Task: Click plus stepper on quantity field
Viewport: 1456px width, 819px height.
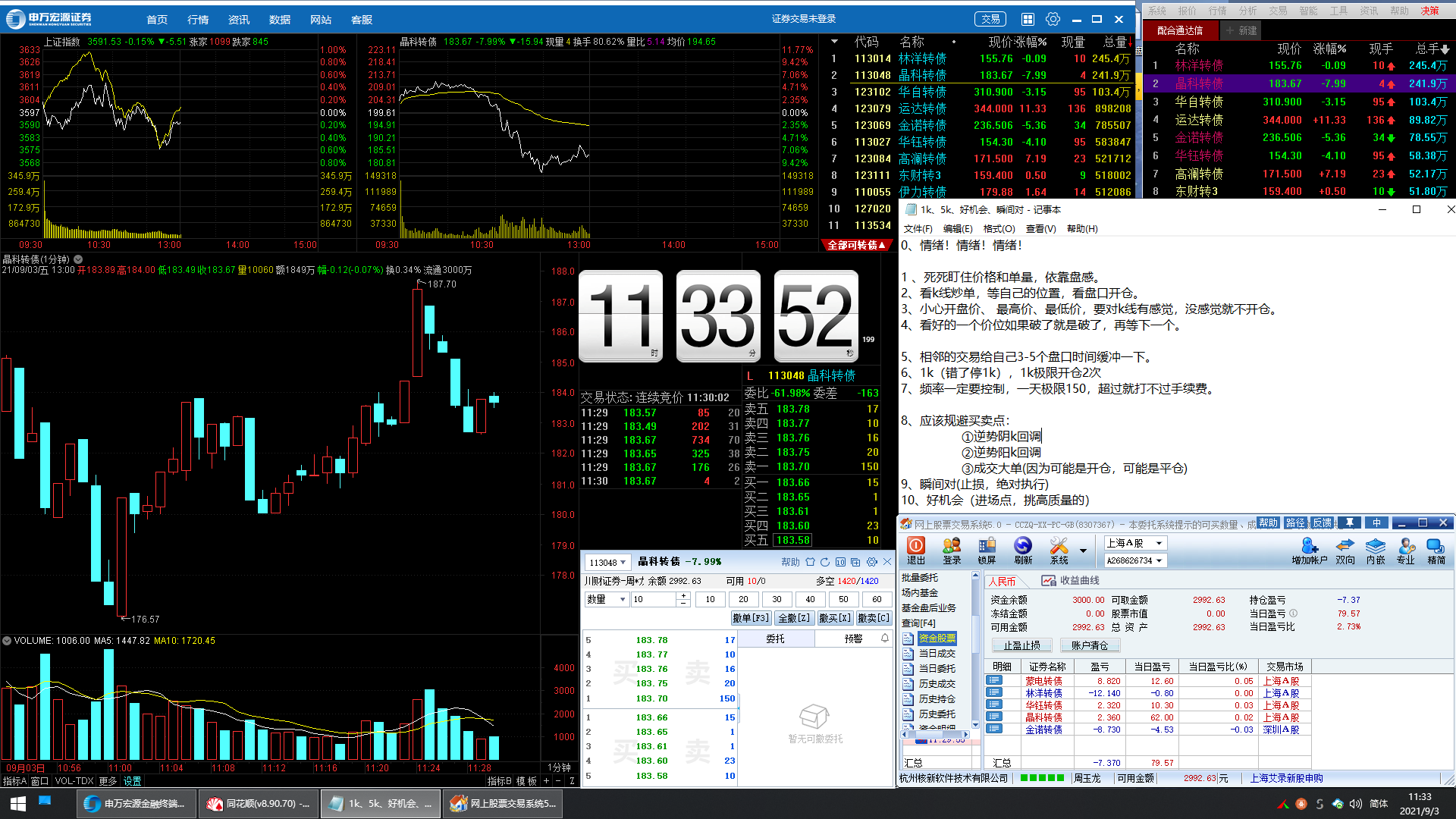Action: 683,595
